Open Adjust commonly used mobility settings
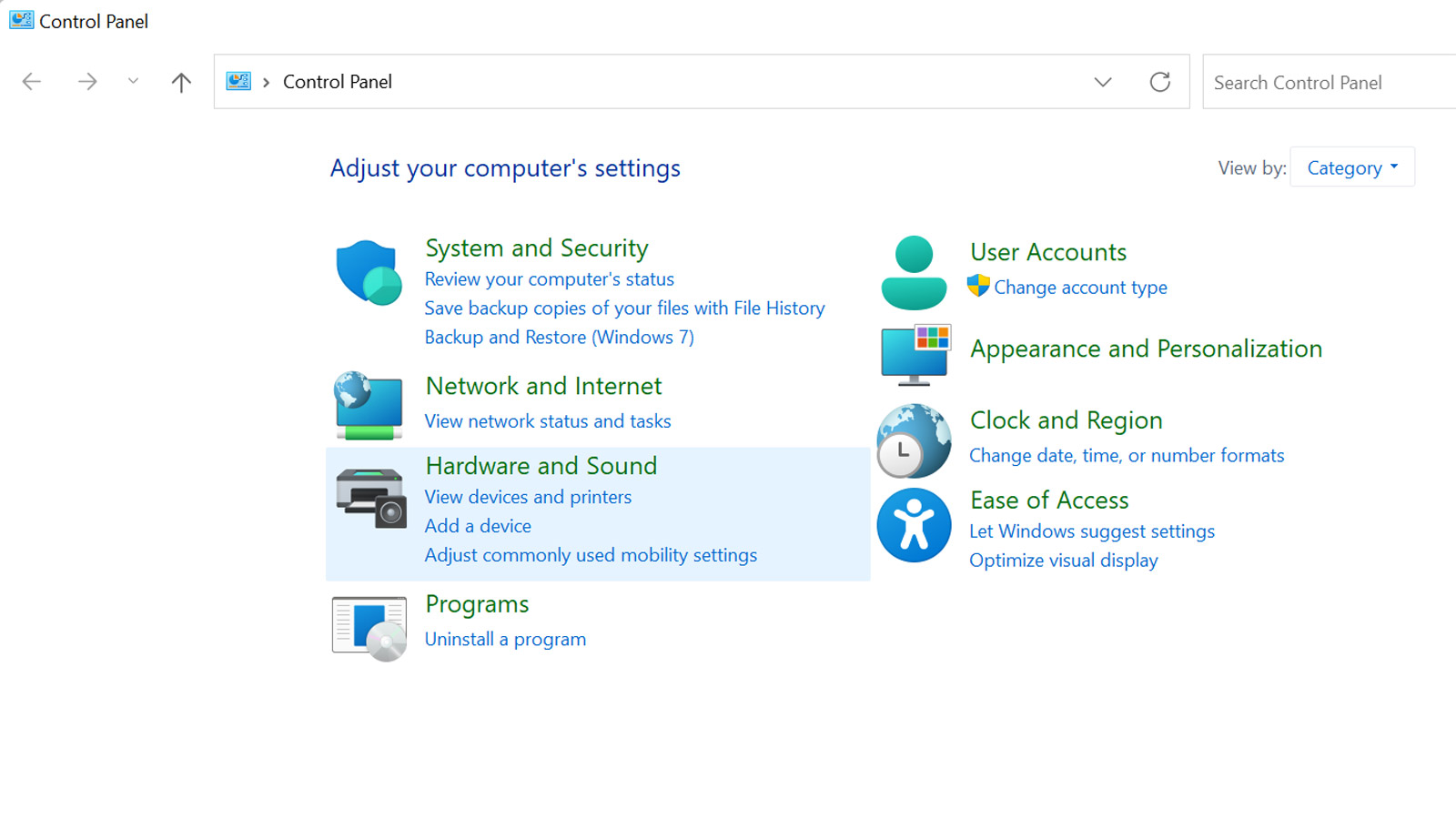The height and width of the screenshot is (819, 1456). (591, 555)
